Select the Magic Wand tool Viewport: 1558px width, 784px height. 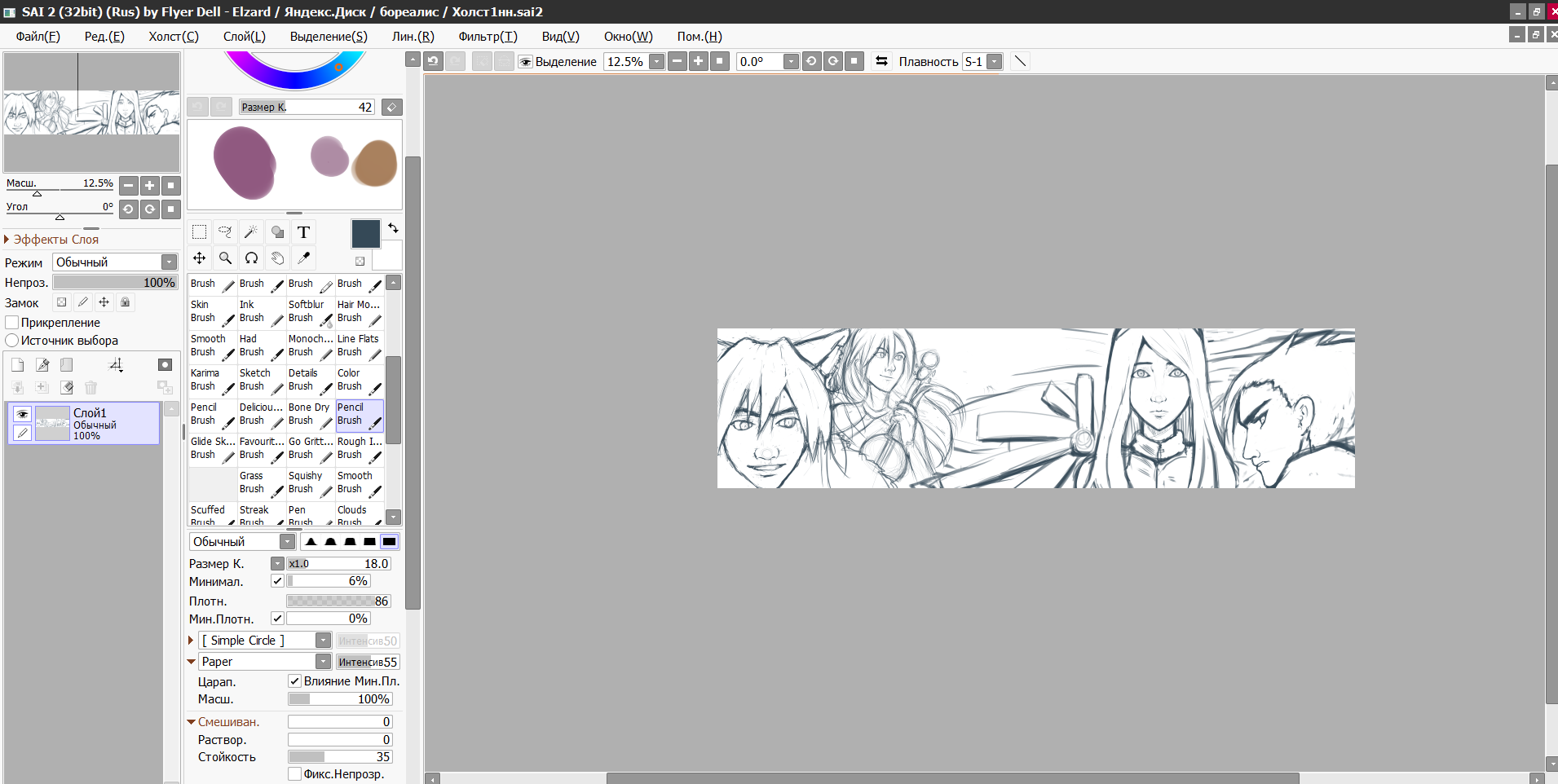(x=251, y=232)
